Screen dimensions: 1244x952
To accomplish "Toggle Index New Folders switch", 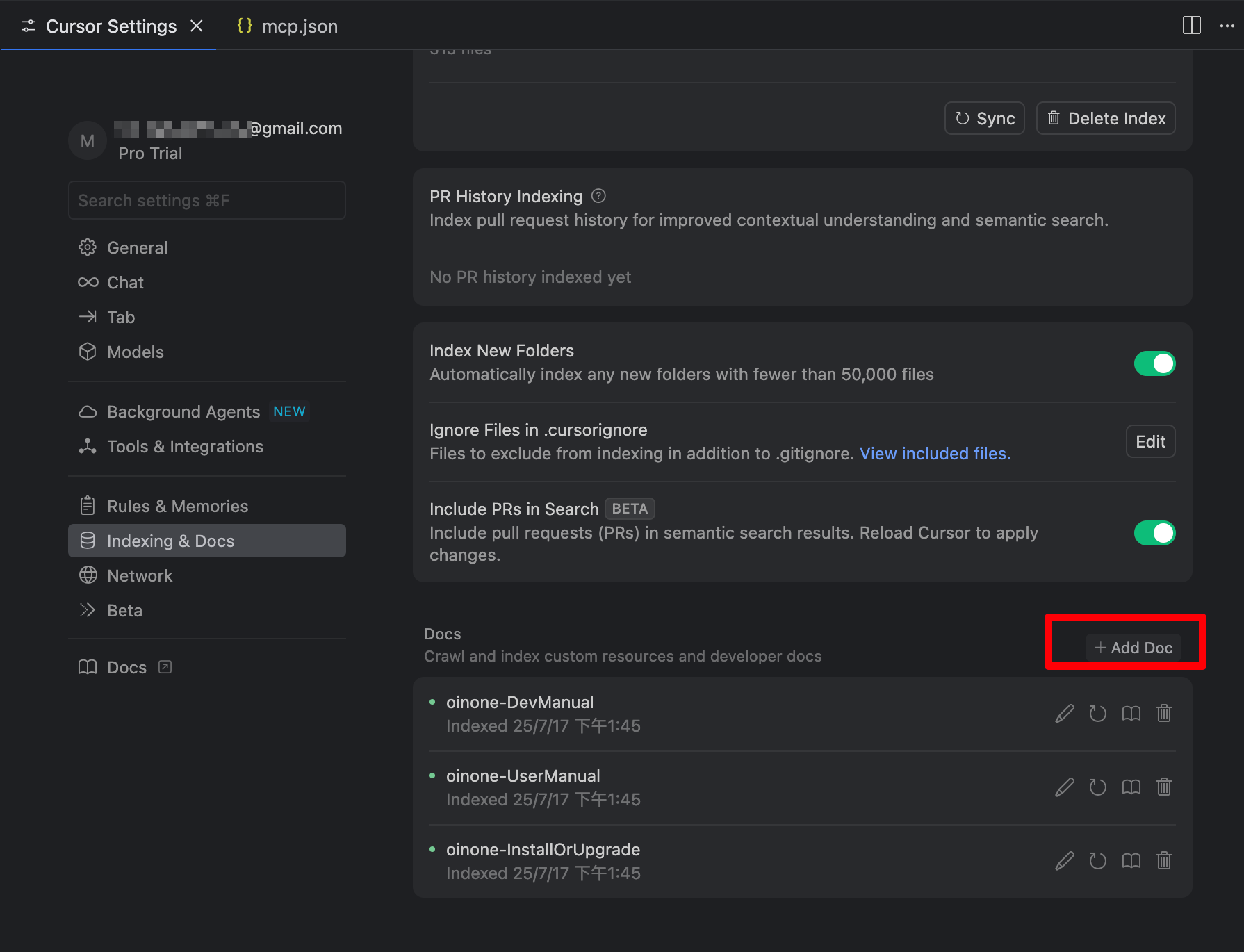I will tap(1154, 363).
